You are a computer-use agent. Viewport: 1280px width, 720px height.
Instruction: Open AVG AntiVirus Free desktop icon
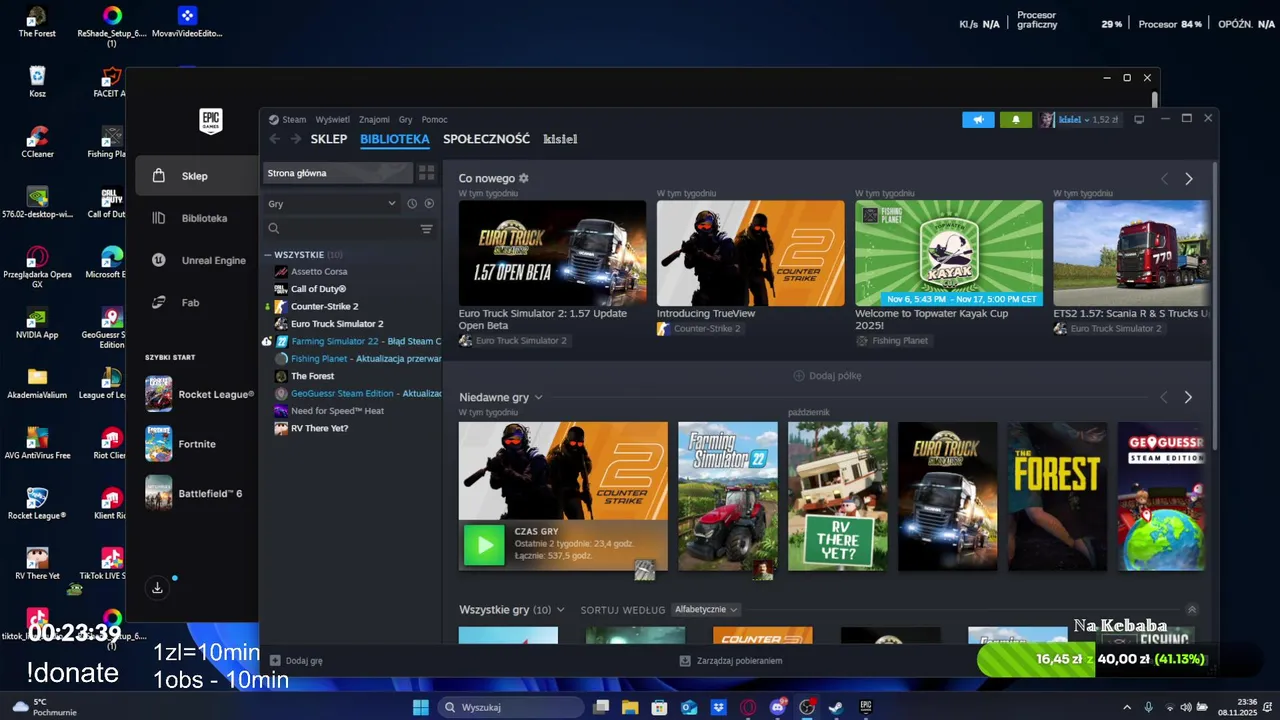coord(37,443)
